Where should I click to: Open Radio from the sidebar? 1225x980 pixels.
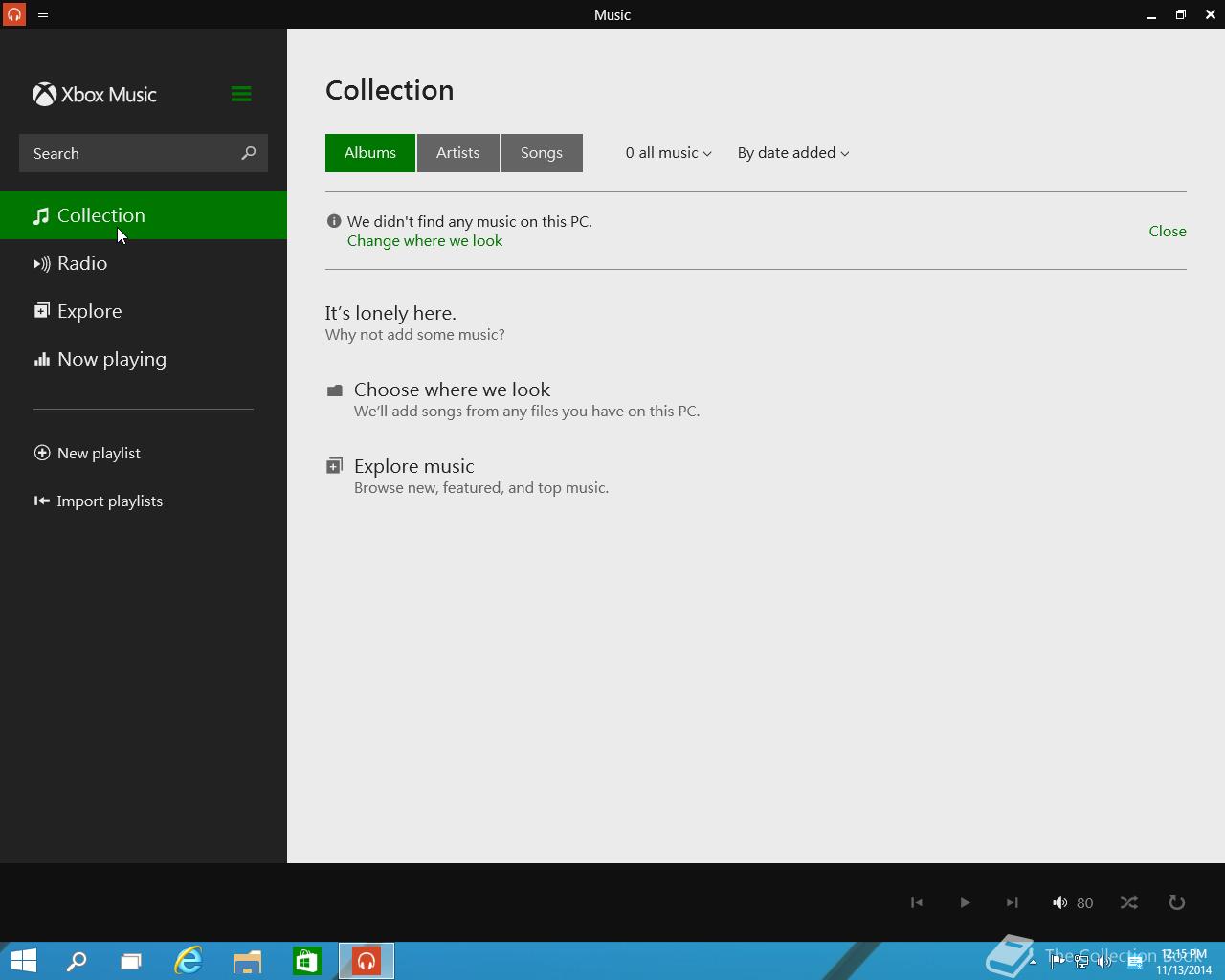coord(144,263)
